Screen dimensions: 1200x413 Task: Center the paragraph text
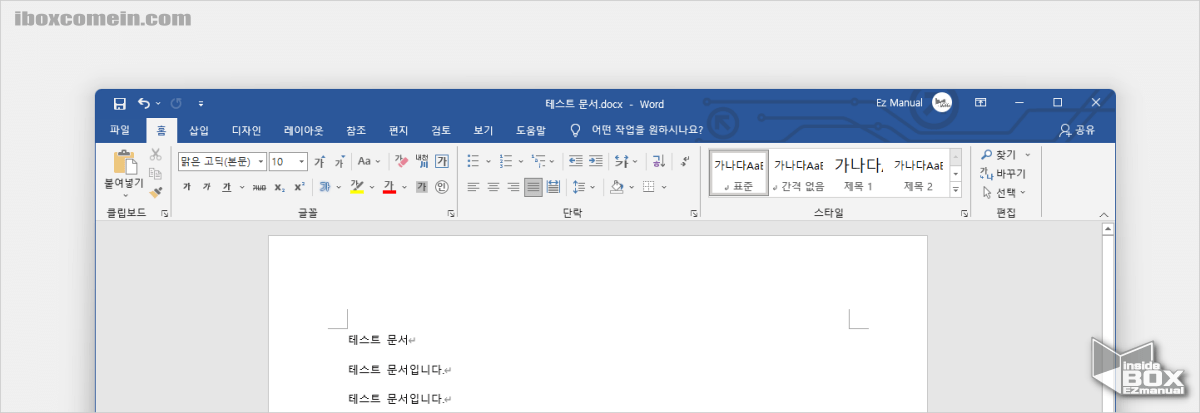click(493, 187)
